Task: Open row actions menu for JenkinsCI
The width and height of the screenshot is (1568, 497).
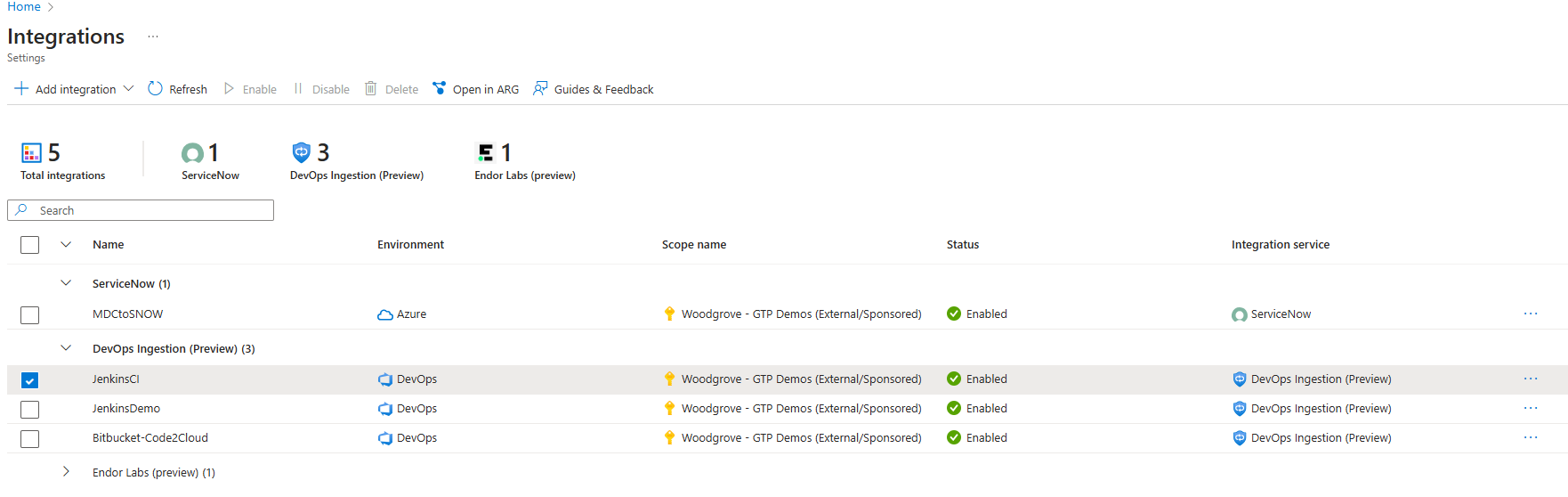Action: (1531, 379)
